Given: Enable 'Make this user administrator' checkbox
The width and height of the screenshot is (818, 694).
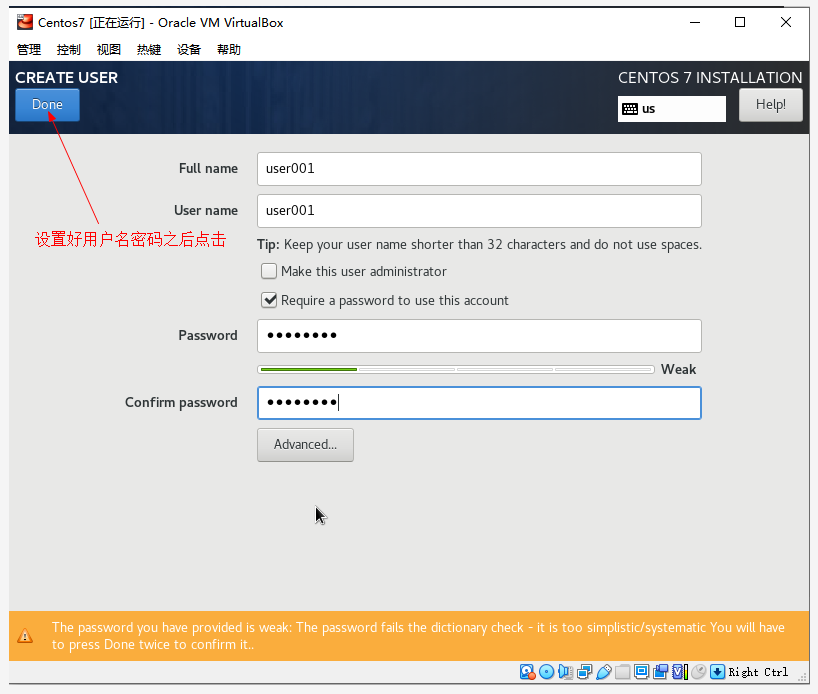Looking at the screenshot, I should (x=269, y=271).
